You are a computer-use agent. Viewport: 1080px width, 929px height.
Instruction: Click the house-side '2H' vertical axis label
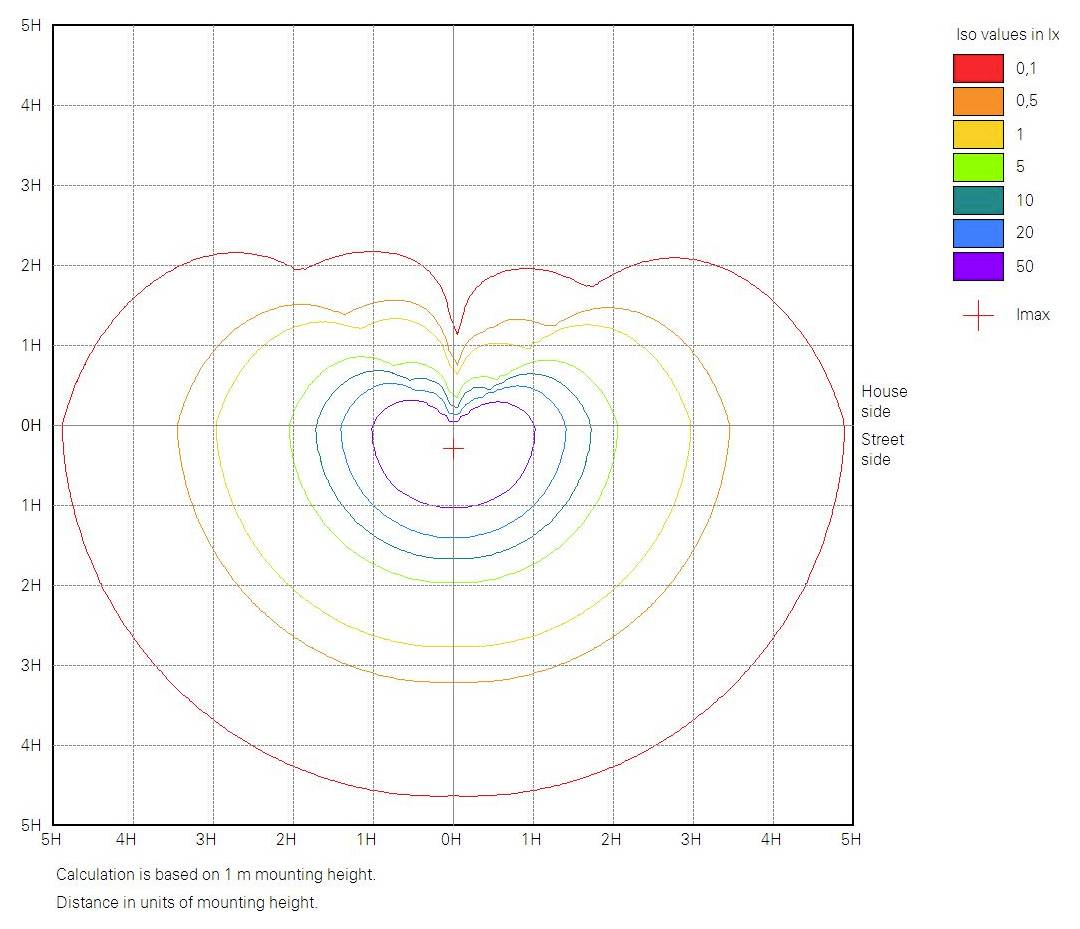pos(31,265)
